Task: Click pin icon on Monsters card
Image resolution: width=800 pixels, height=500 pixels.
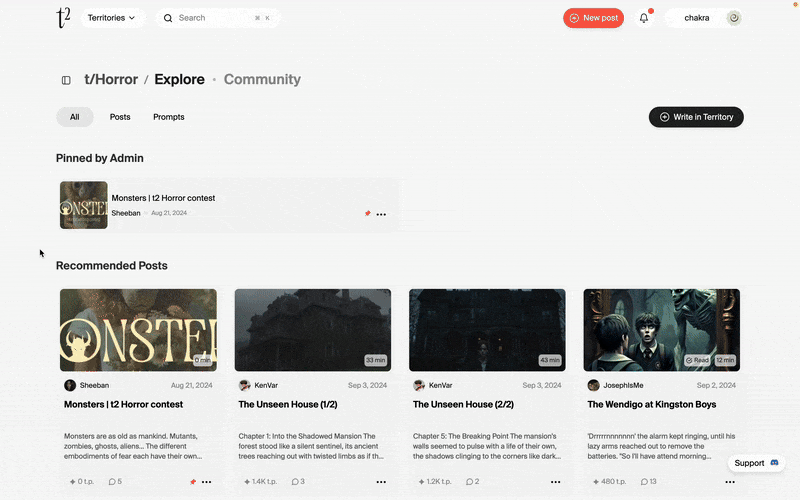Action: click(x=193, y=482)
